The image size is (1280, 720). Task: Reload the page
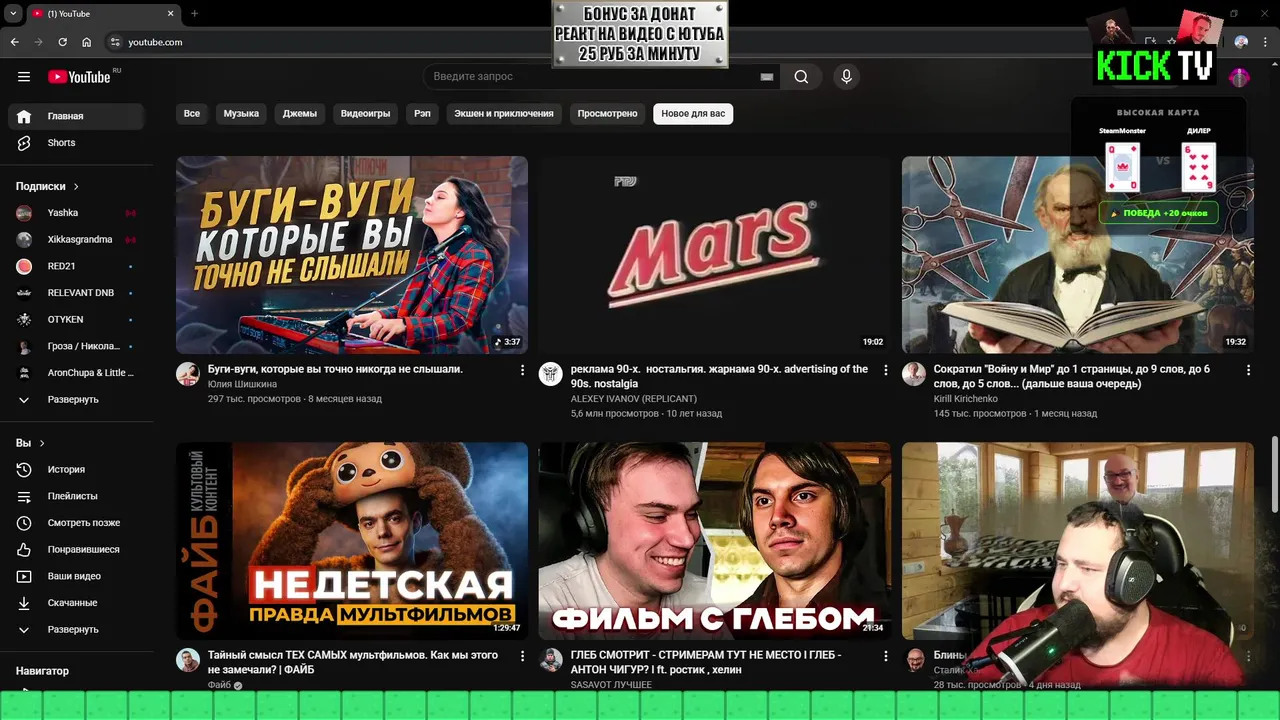tap(62, 42)
